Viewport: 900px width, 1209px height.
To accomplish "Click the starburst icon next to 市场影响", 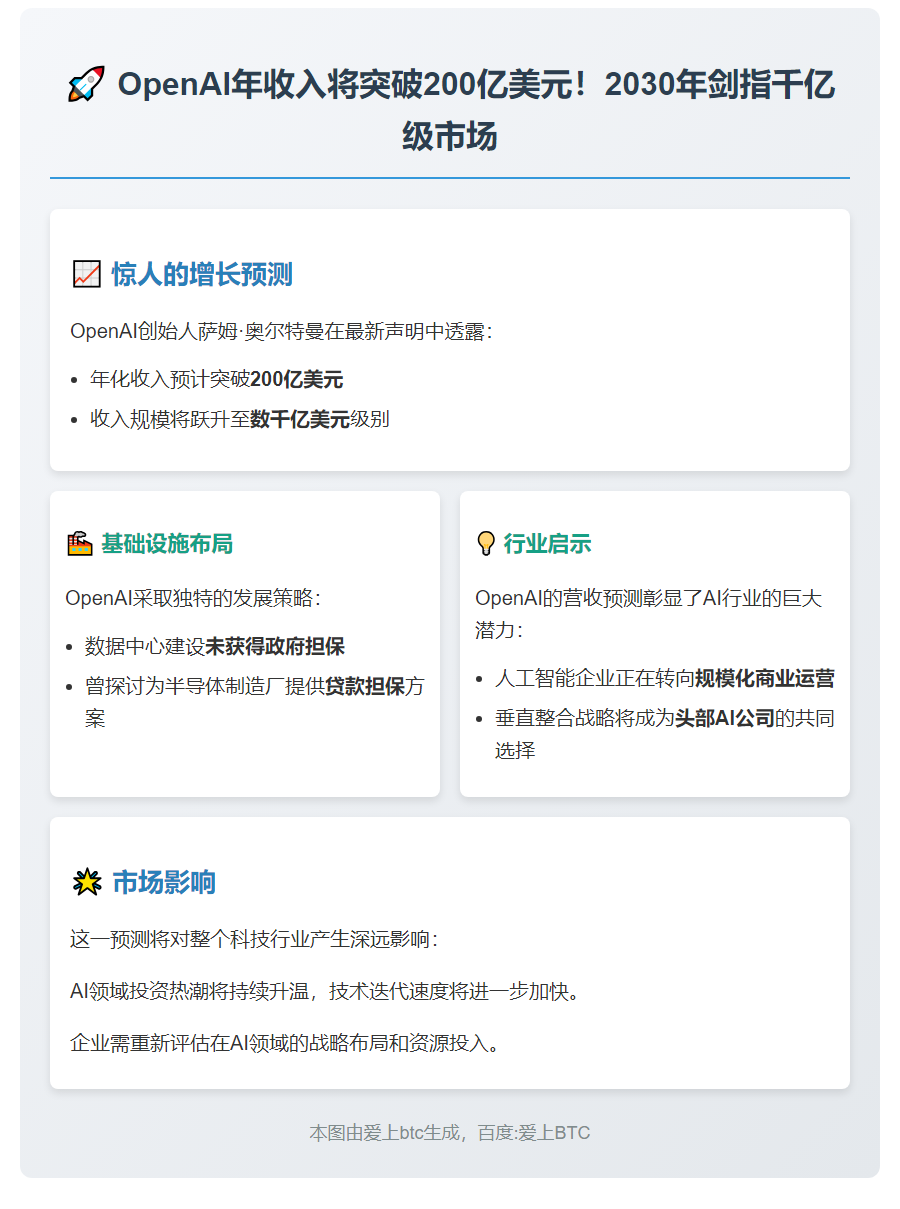I will click(x=88, y=880).
